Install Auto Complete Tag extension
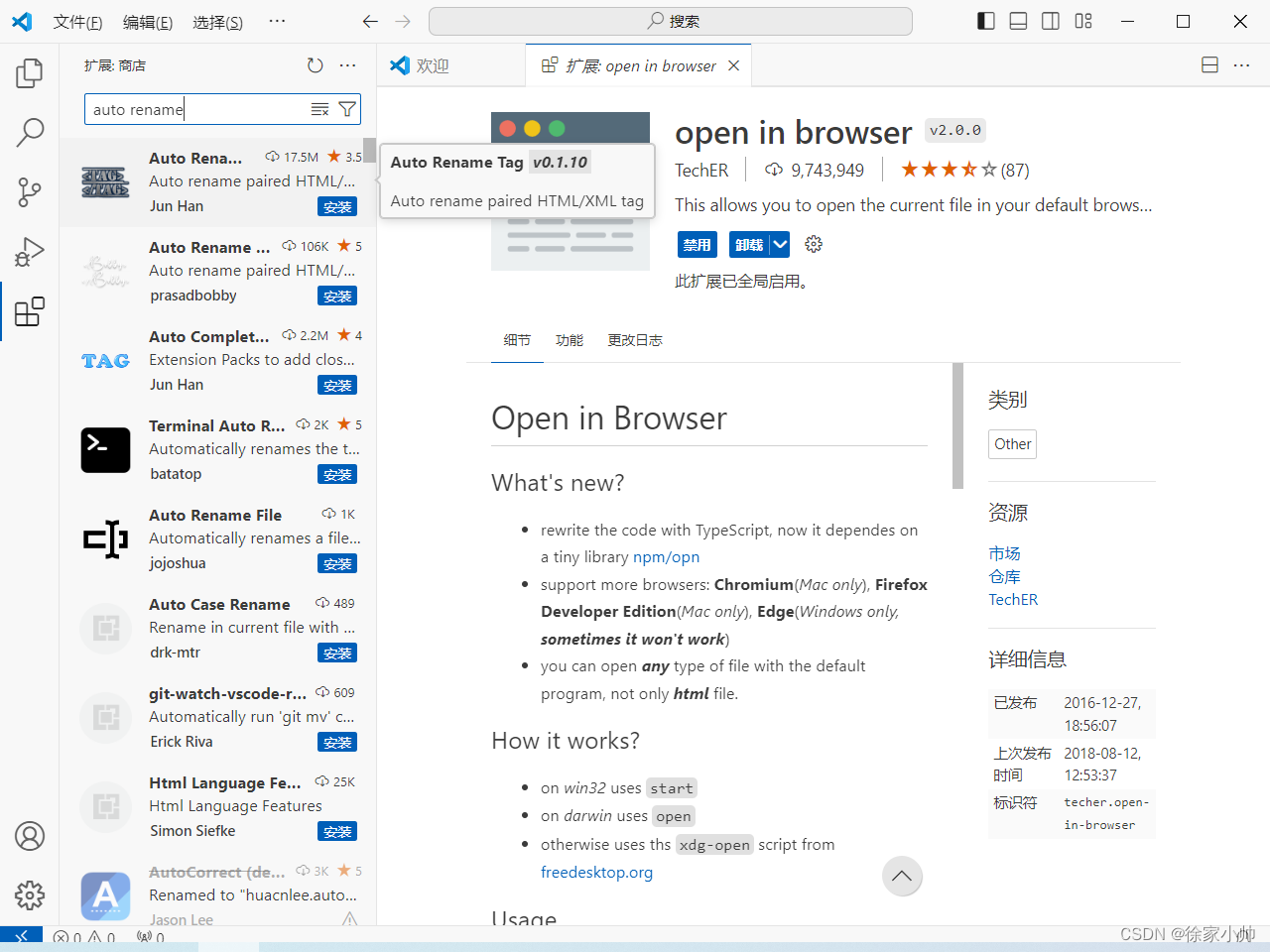 tap(337, 386)
